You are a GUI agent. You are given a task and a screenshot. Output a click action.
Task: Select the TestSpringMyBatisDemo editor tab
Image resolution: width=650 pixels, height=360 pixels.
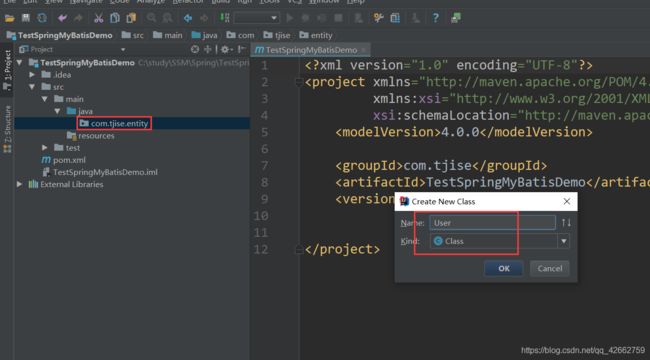coord(310,50)
